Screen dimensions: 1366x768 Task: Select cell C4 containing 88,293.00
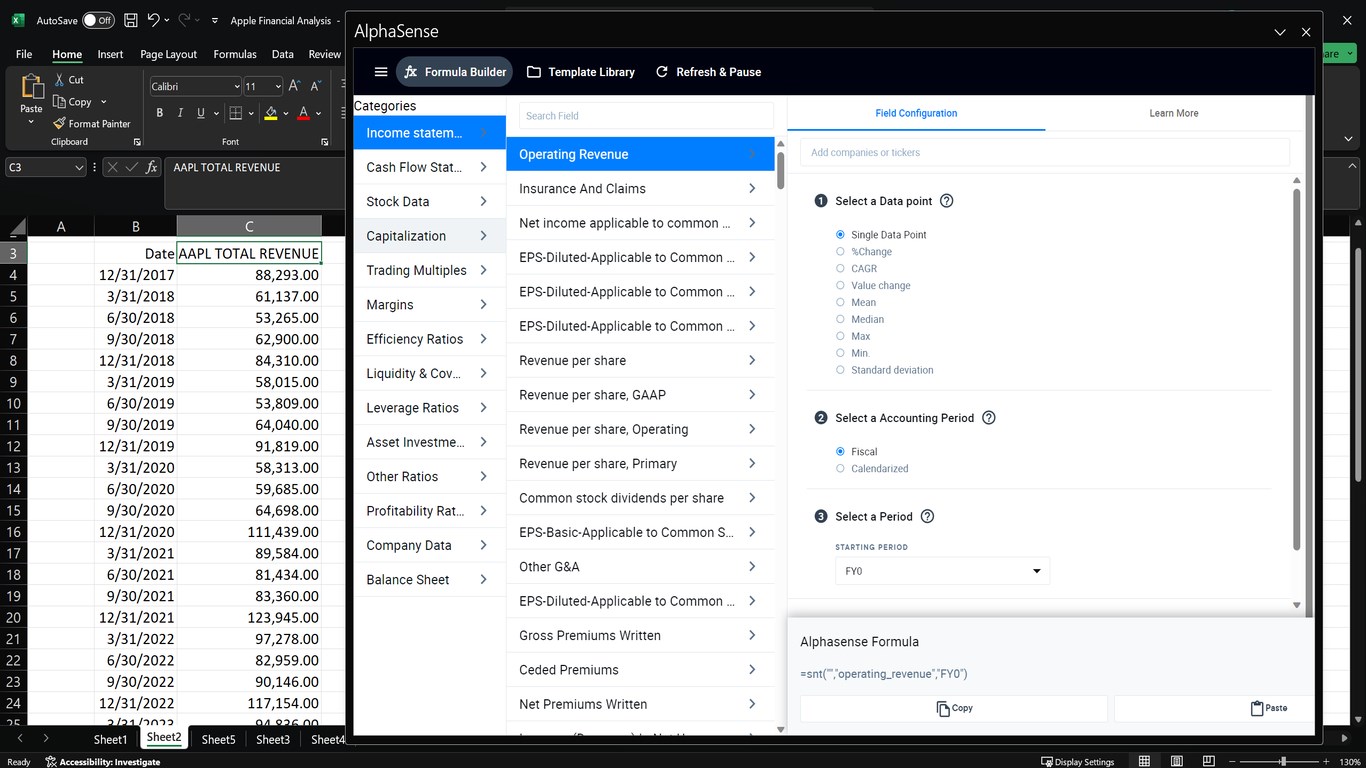(x=249, y=275)
